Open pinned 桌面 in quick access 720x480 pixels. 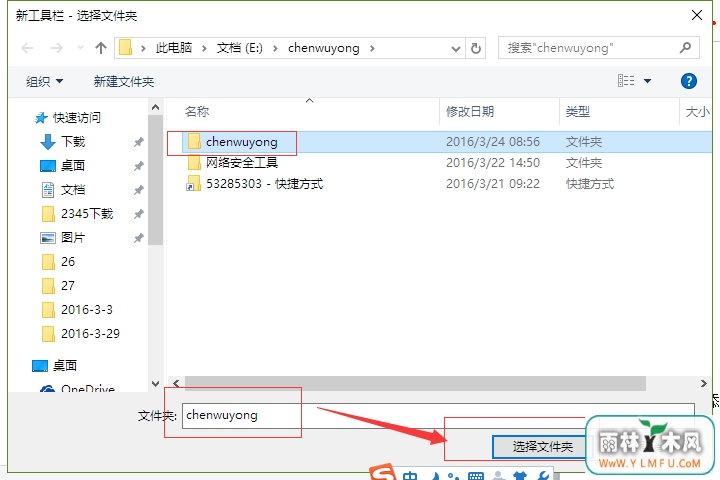[x=73, y=165]
